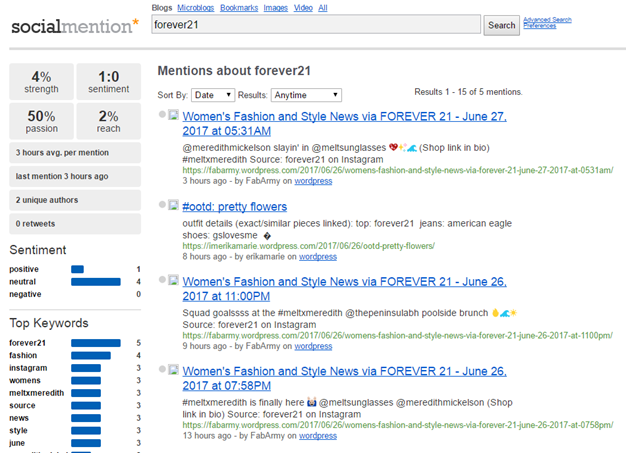Click the grey sentiment dot of the June 26 11:00PM result
The width and height of the screenshot is (628, 455).
(x=162, y=280)
